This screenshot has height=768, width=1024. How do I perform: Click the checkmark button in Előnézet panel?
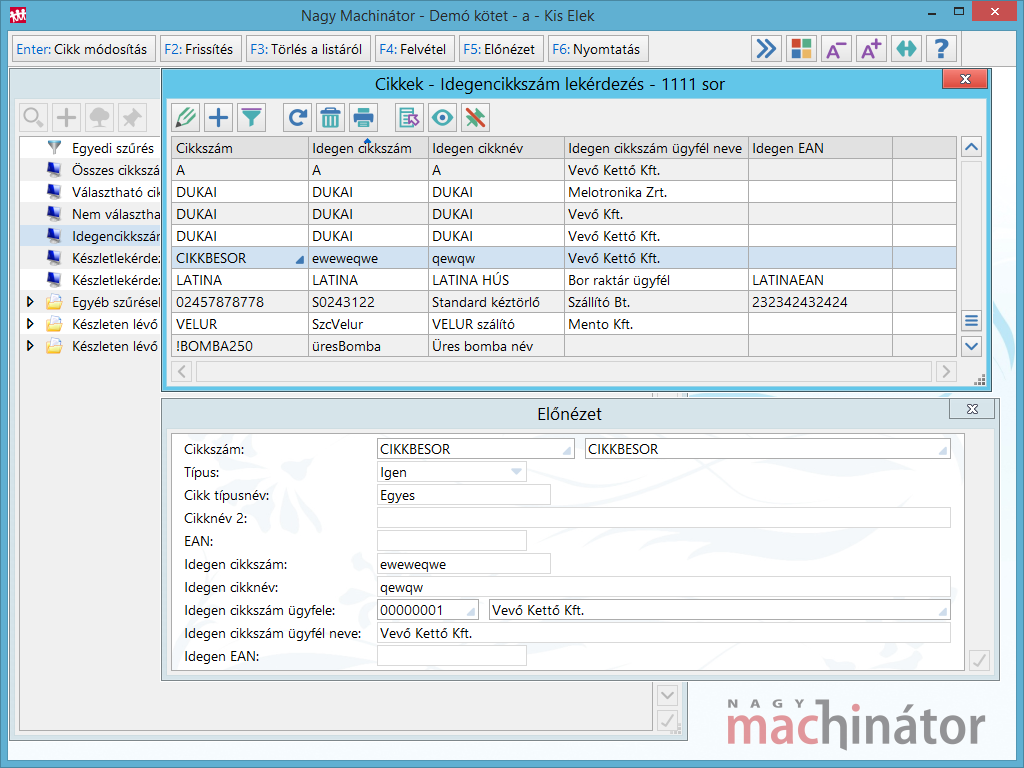(x=979, y=660)
